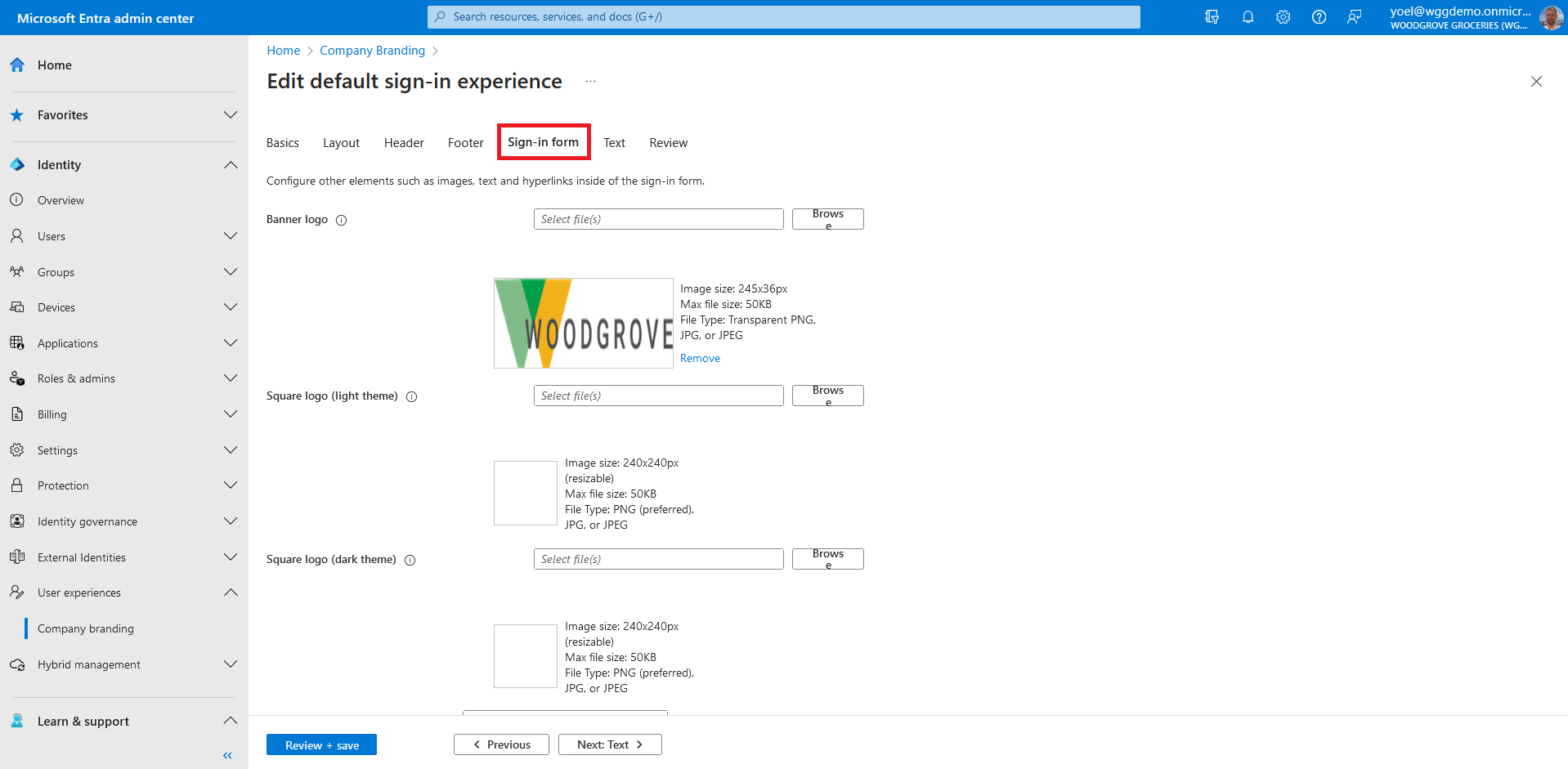1568x769 pixels.
Task: Collapse the sidebar with double-chevron icon
Action: 227,755
